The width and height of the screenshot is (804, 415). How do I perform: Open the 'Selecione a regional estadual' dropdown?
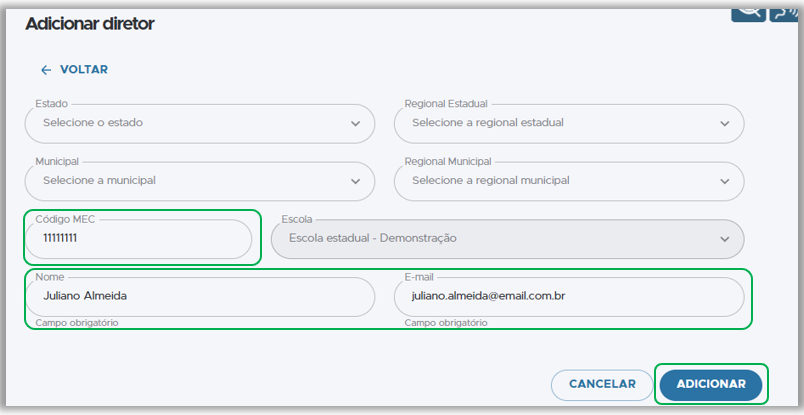(x=569, y=124)
